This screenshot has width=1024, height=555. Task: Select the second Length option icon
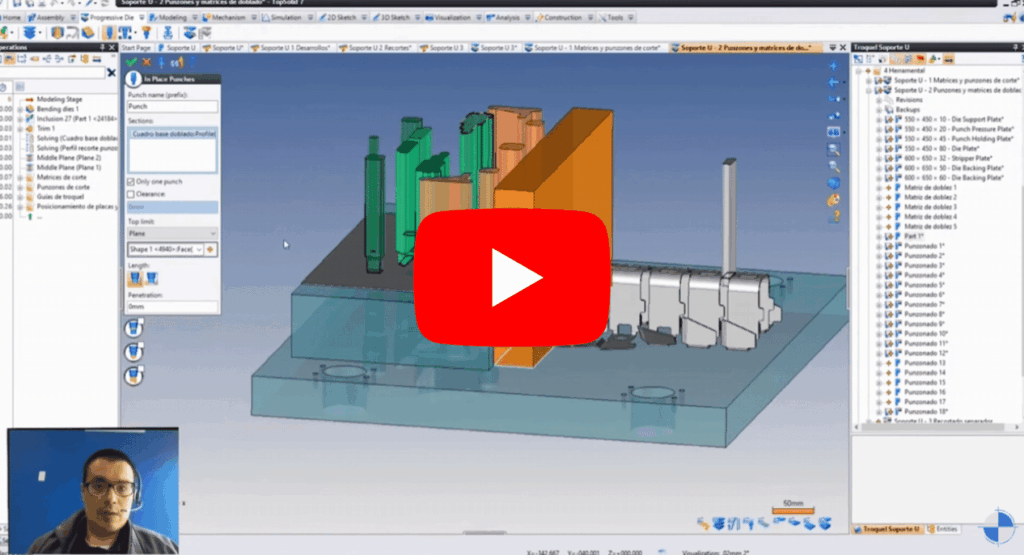click(152, 279)
